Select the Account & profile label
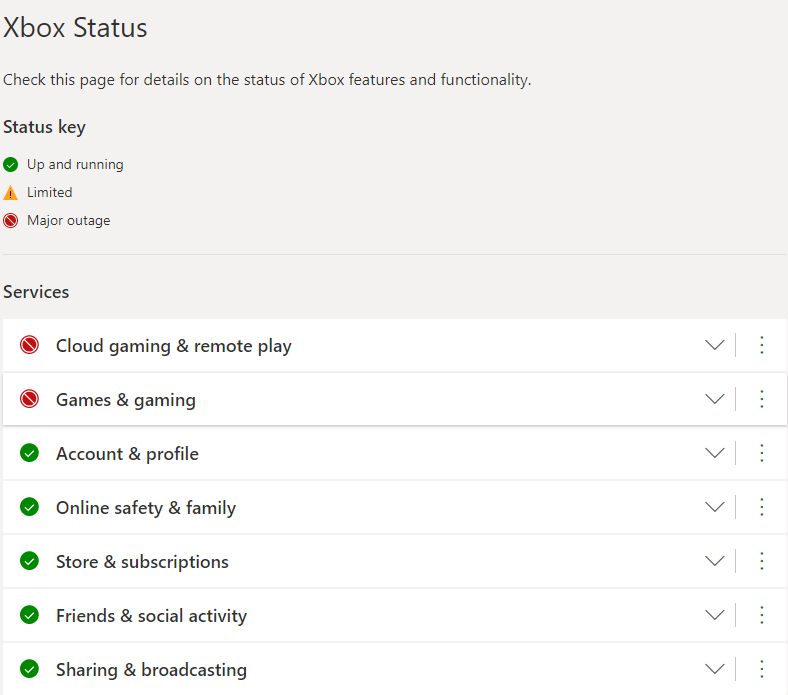 tap(127, 454)
